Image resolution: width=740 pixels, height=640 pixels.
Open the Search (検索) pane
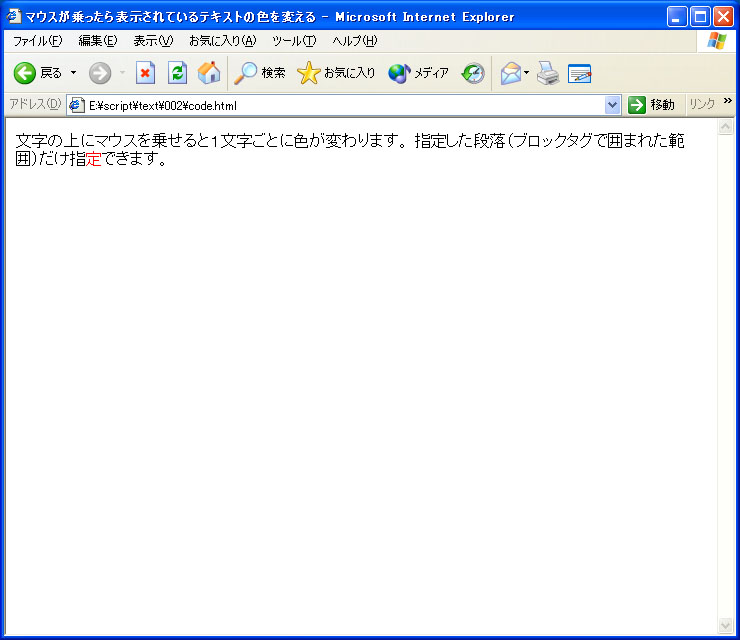click(x=260, y=73)
